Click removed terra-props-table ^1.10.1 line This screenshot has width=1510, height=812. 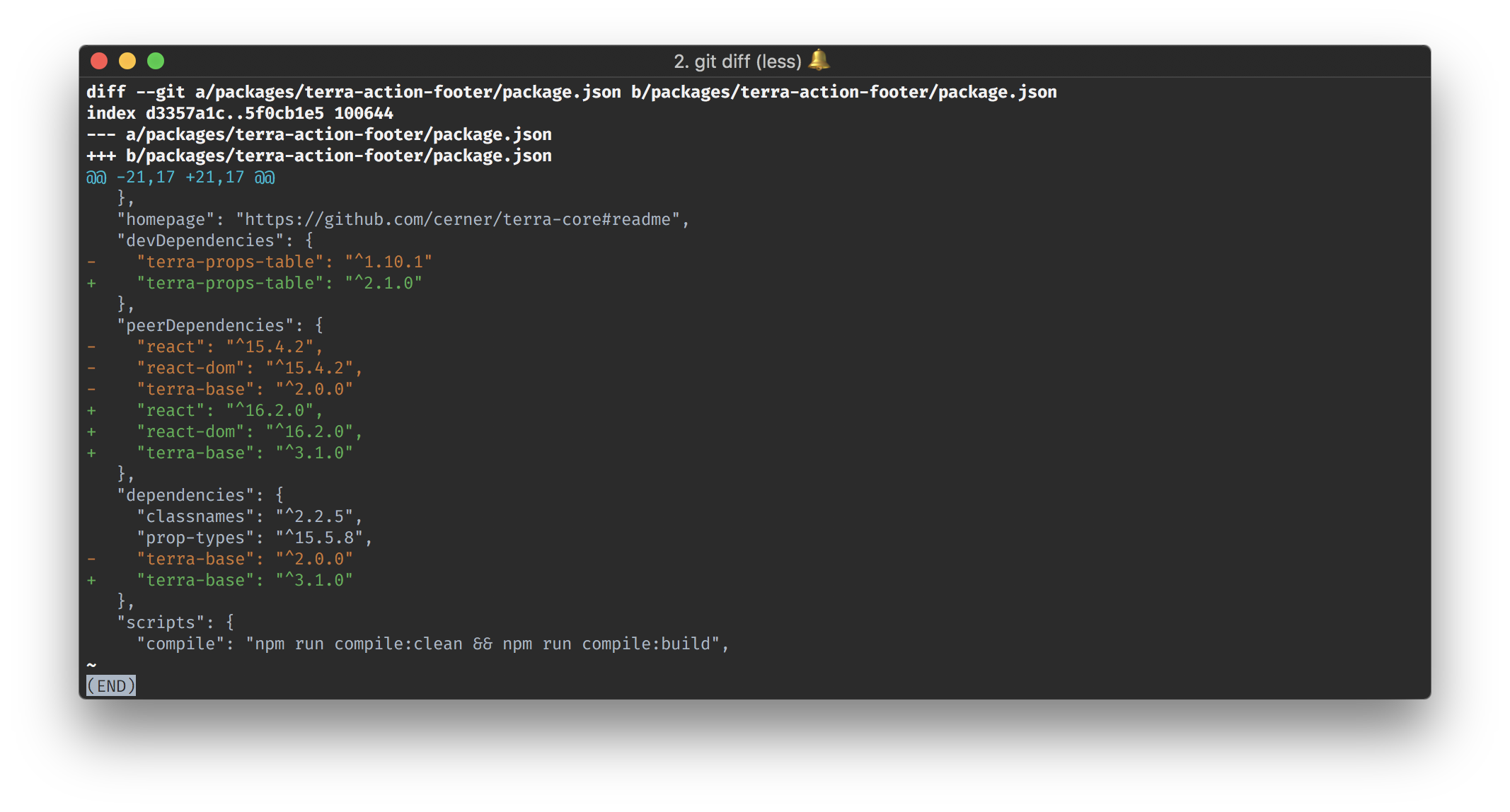260,262
